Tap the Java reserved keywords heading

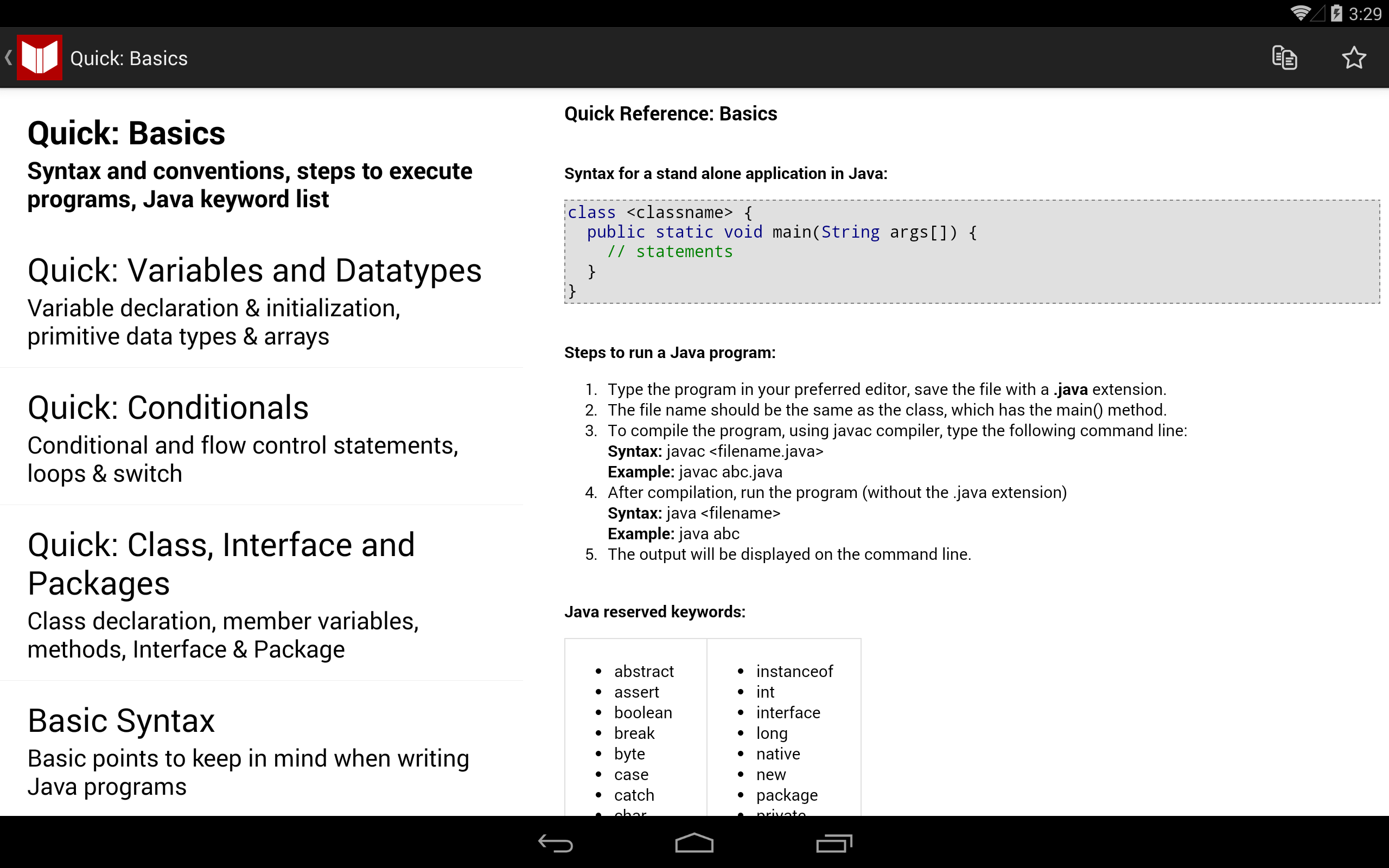(655, 612)
